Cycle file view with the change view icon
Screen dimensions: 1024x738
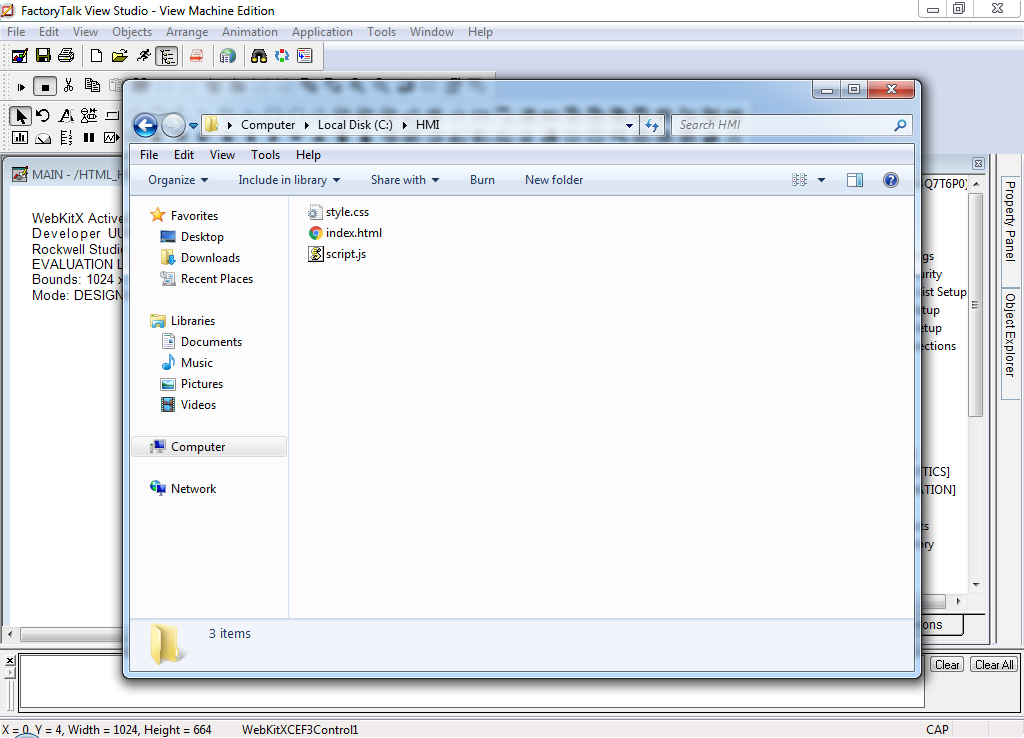pyautogui.click(x=799, y=180)
